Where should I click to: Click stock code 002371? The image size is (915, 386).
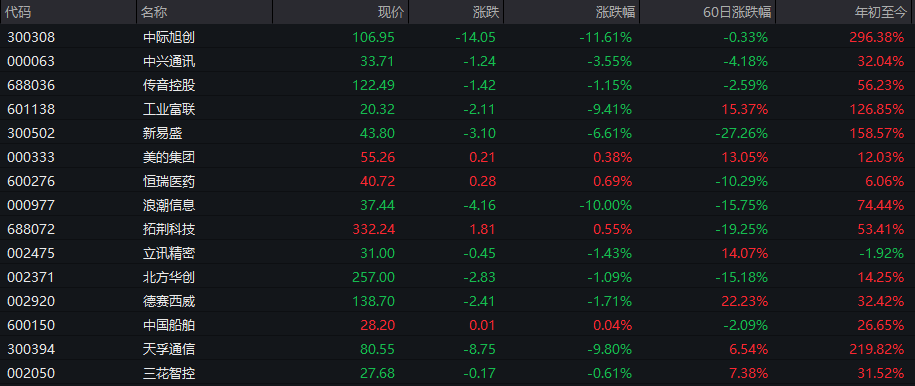pyautogui.click(x=31, y=277)
